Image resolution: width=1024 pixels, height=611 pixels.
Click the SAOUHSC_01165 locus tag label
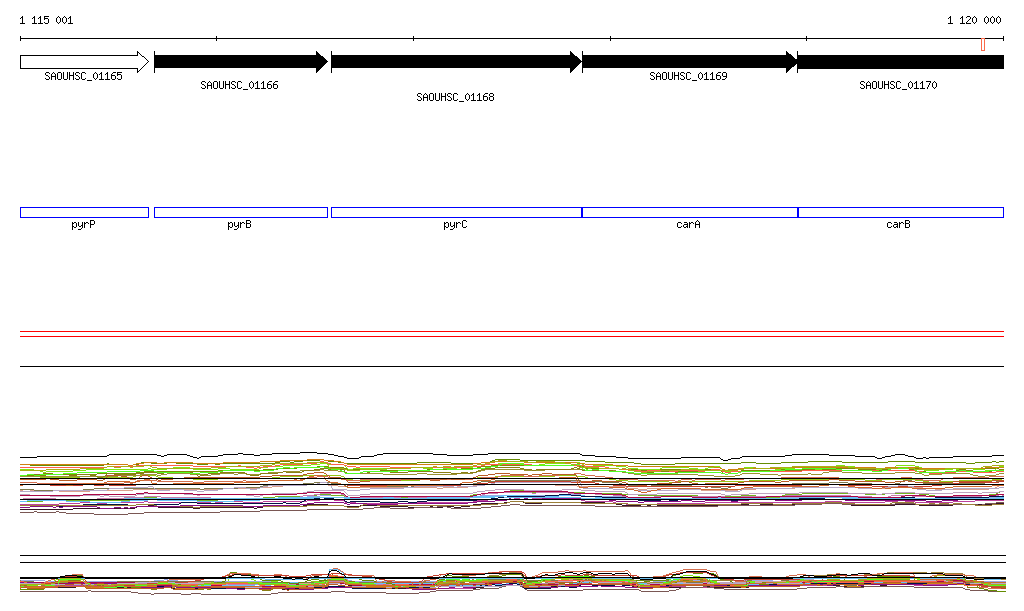tap(84, 76)
